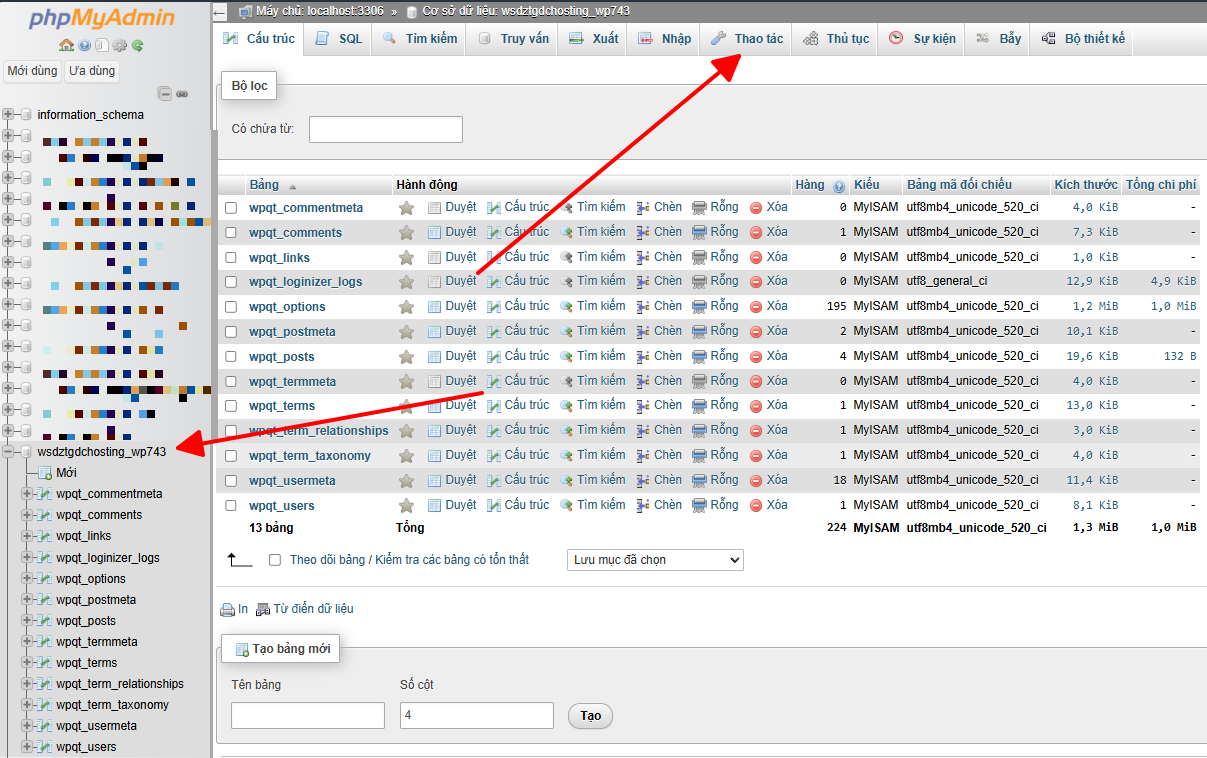Mark wpqt_options as favorite with star icon
1207x758 pixels.
click(x=406, y=307)
